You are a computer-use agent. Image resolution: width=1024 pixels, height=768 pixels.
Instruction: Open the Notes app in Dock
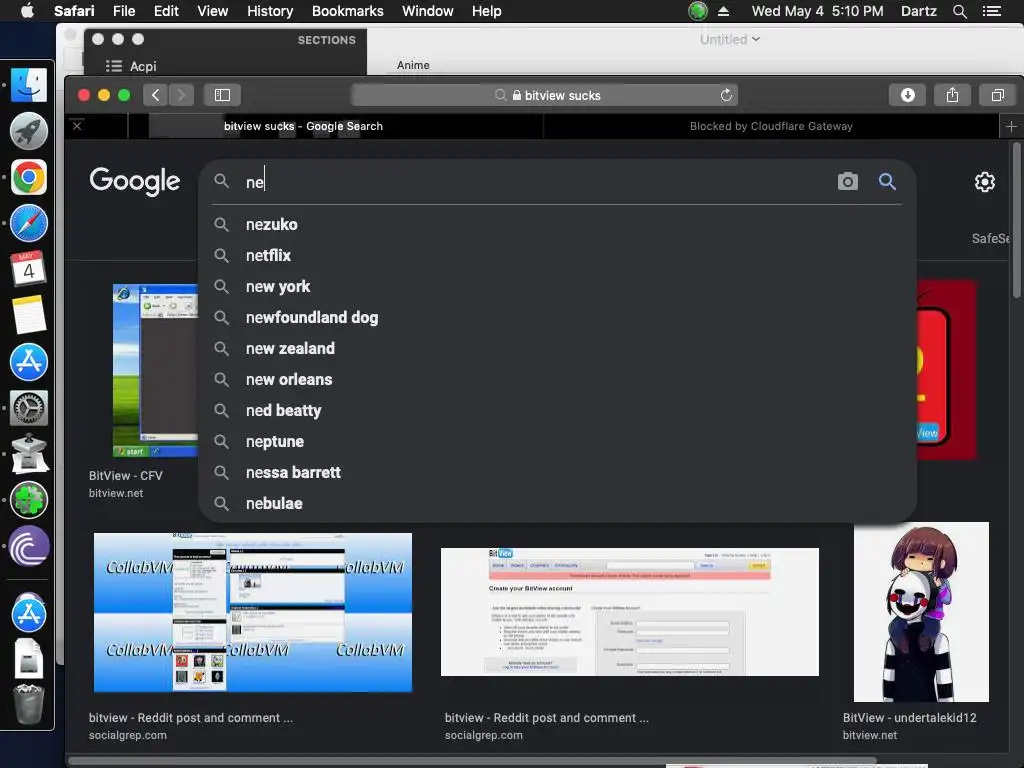click(x=29, y=315)
